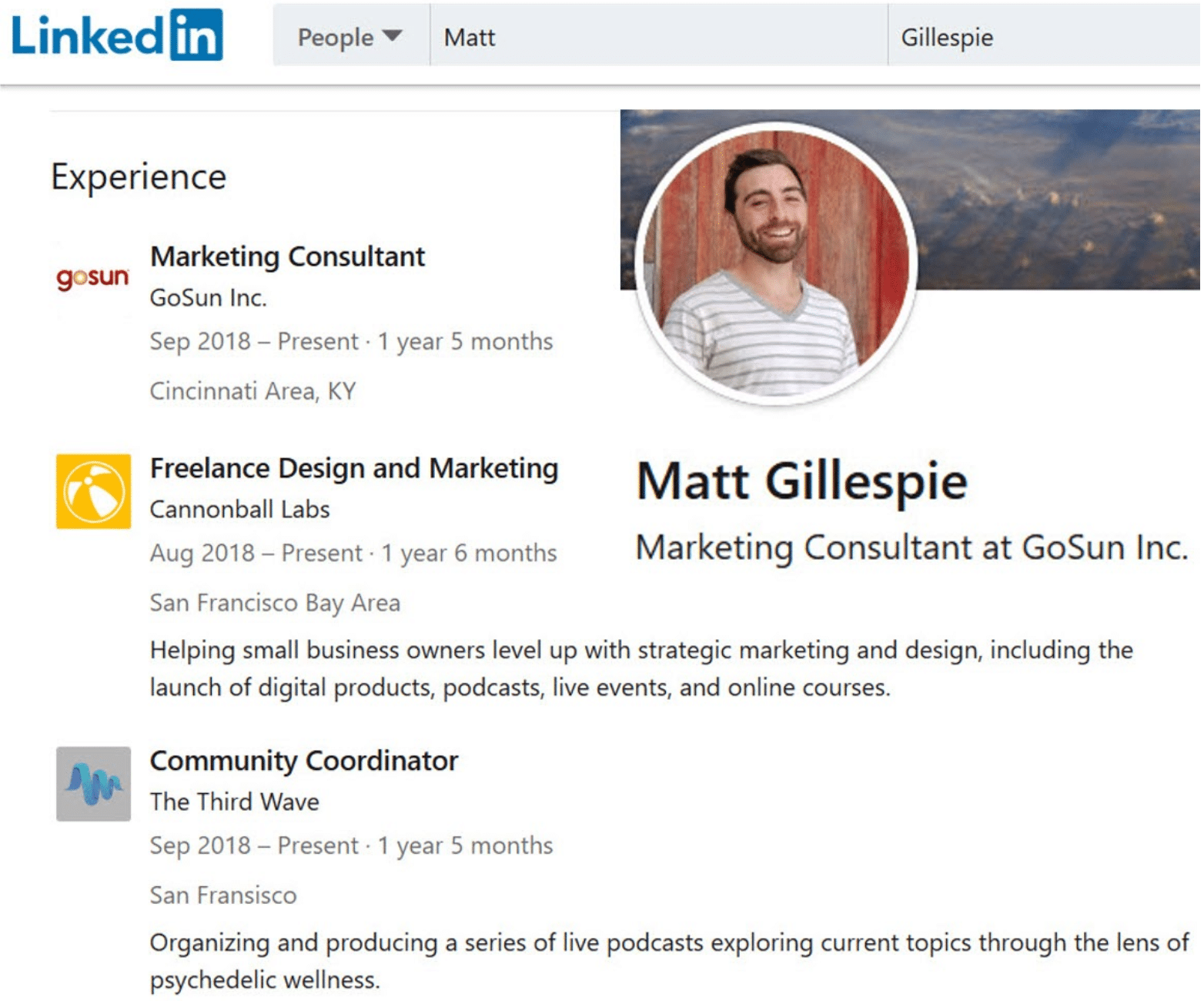This screenshot has height=1001, width=1204.
Task: Open the GoSun company logo
Action: pyautogui.click(x=93, y=277)
